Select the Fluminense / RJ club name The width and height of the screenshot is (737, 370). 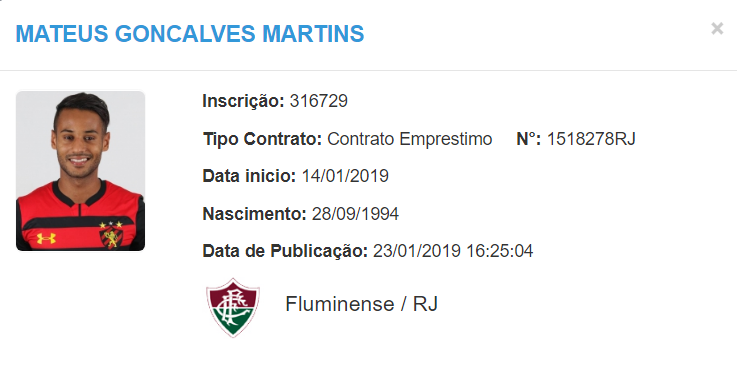[361, 304]
